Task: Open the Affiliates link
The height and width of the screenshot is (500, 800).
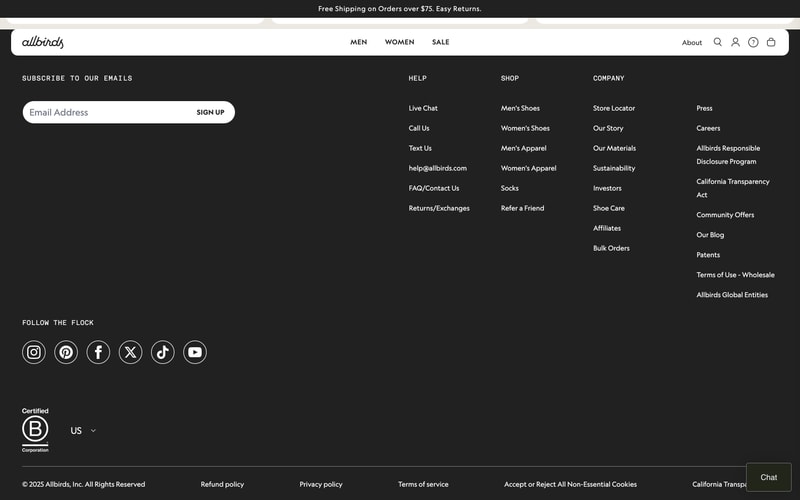Action: 607,228
